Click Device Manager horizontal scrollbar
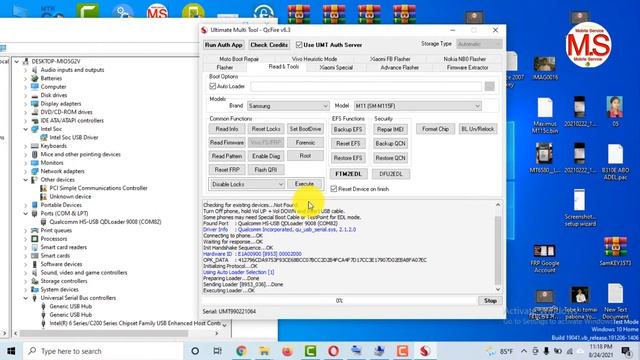Image resolution: width=640 pixels, height=360 pixels. pos(104,333)
